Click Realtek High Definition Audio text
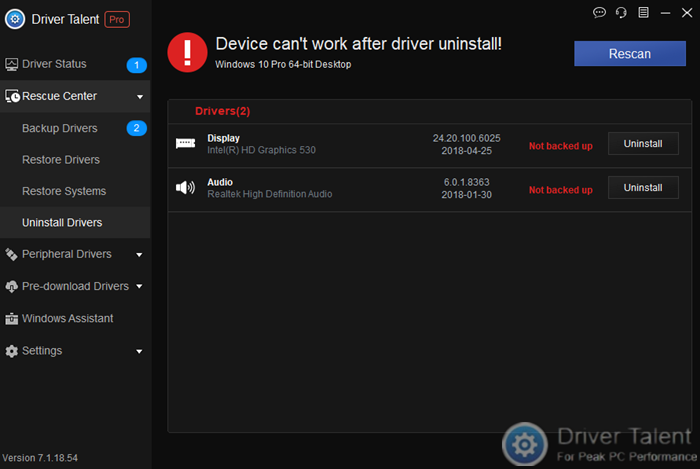 coord(270,194)
